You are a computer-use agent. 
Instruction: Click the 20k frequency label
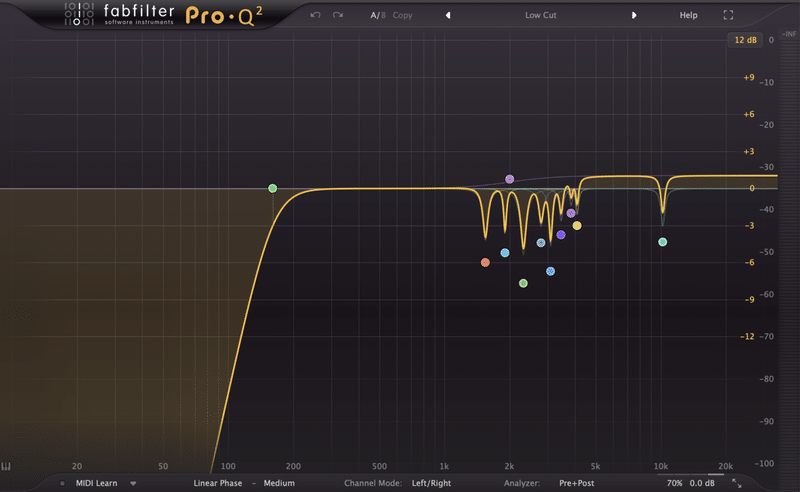click(726, 466)
